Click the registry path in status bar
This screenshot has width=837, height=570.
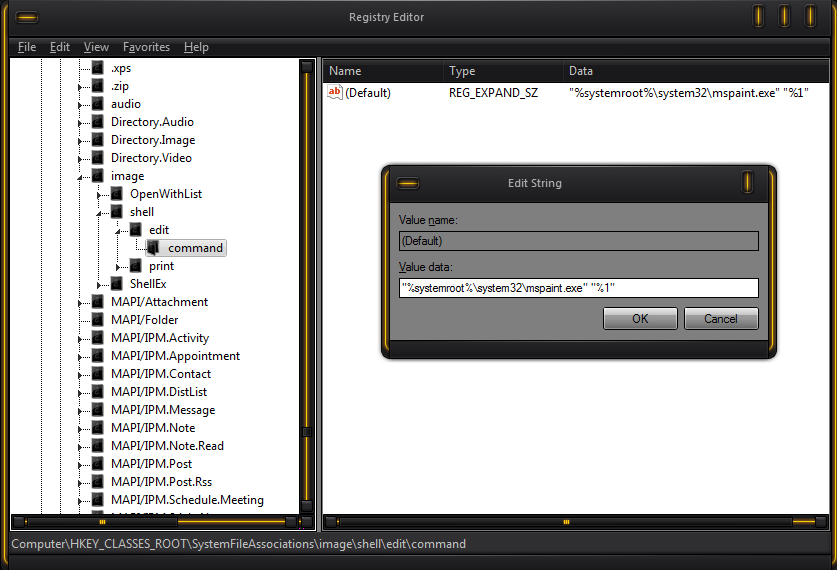[x=239, y=544]
